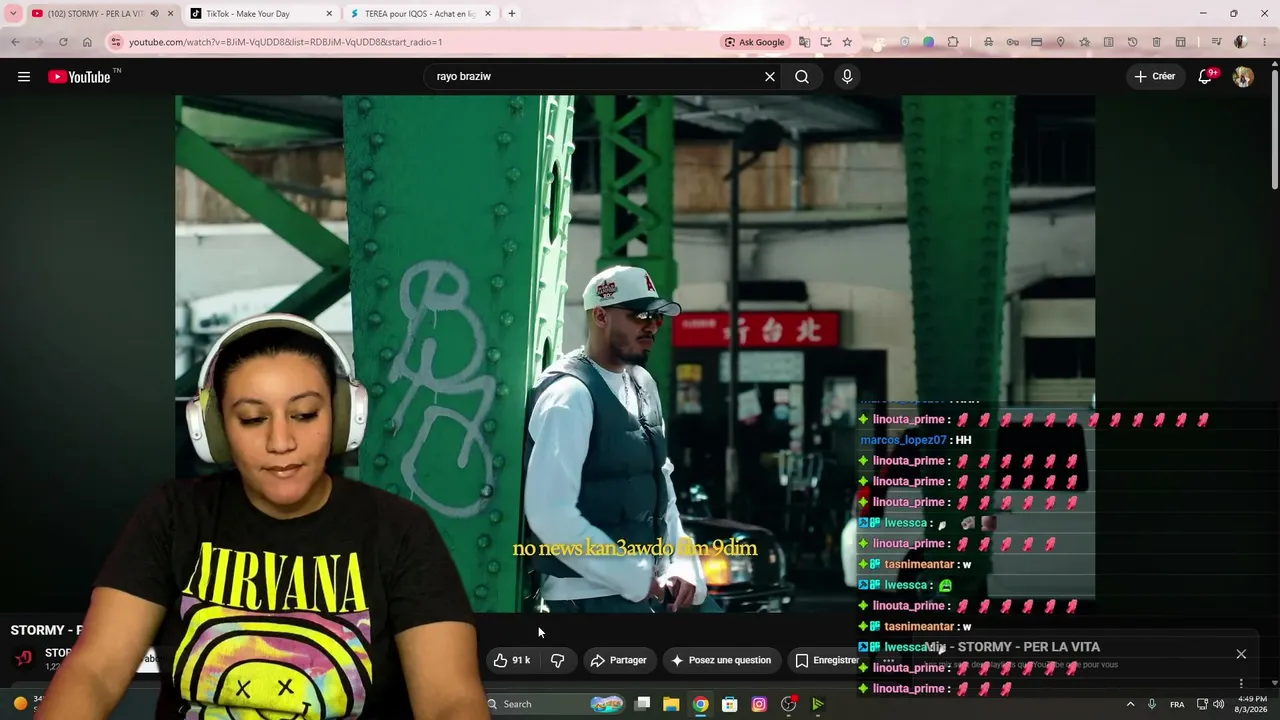Image resolution: width=1280 pixels, height=720 pixels.
Task: Open the Chrome extensions puzzle icon
Action: click(953, 42)
